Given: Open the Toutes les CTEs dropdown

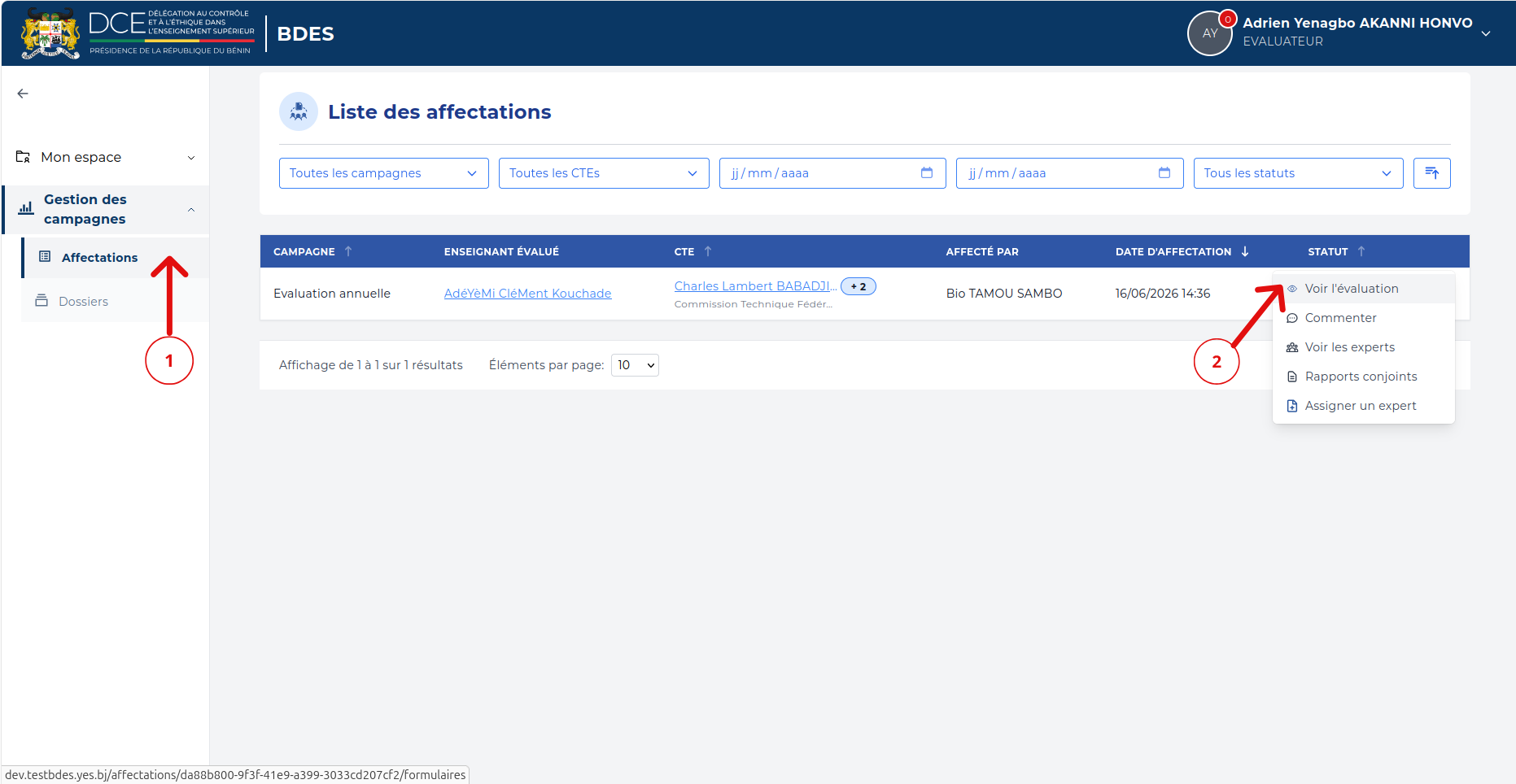Looking at the screenshot, I should coord(604,173).
